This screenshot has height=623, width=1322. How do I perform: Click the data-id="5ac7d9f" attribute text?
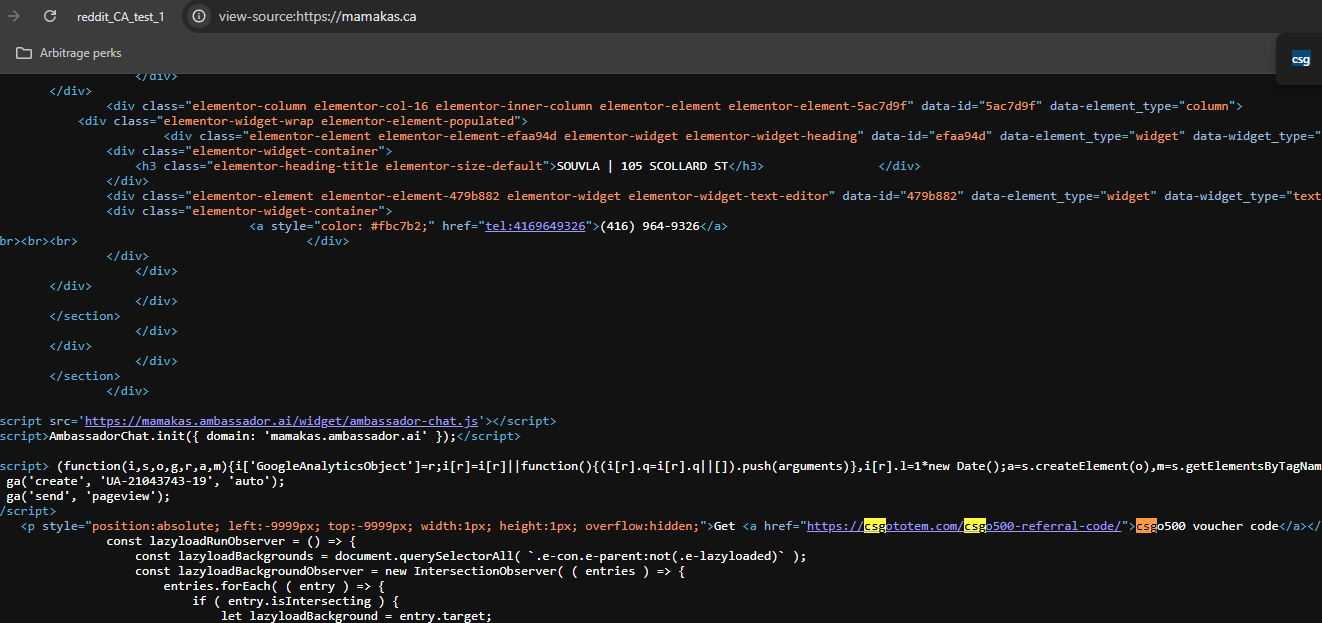point(982,106)
